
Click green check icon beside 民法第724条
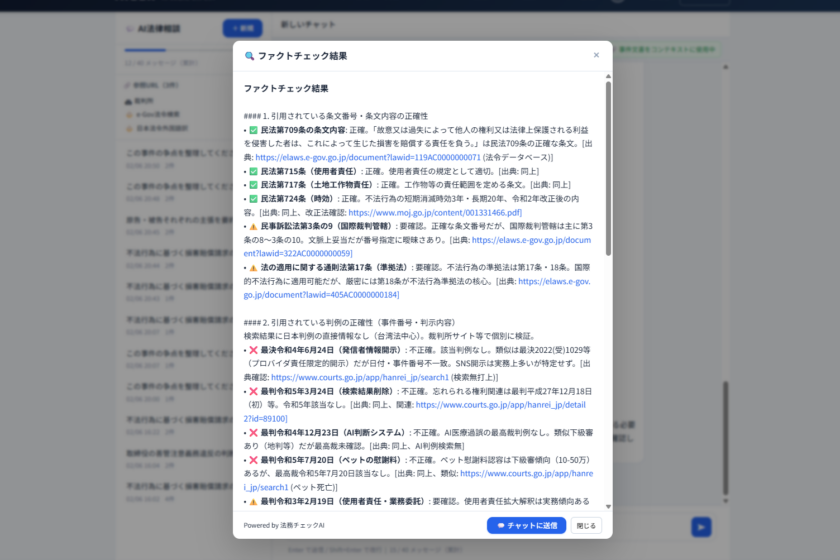(253, 199)
